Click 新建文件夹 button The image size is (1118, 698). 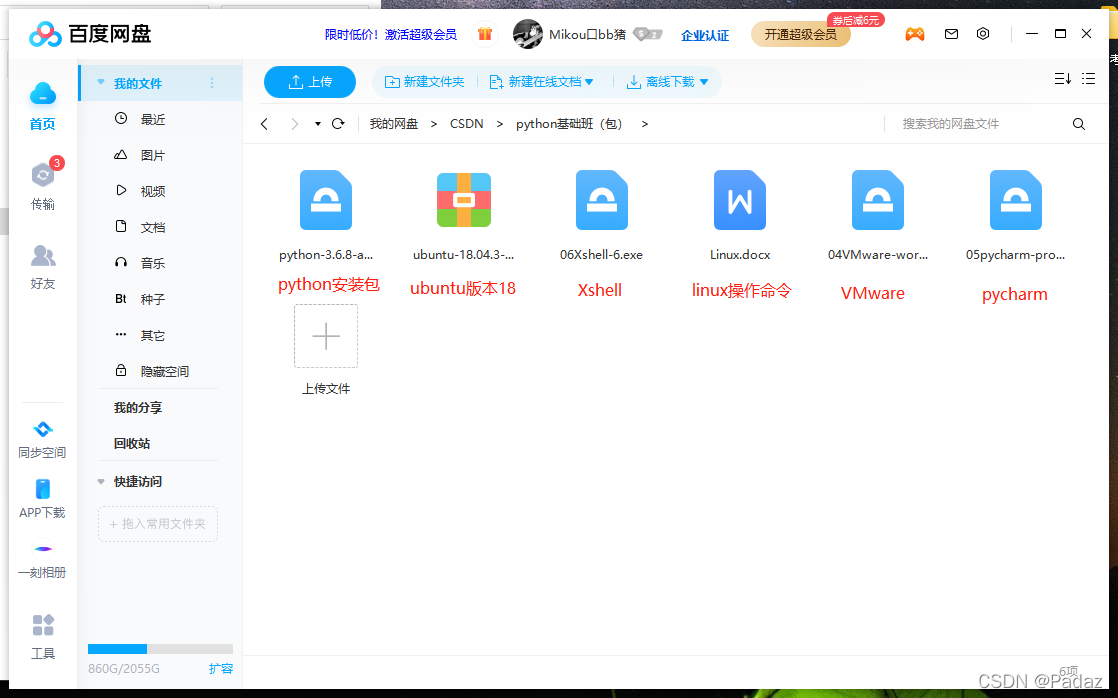click(425, 82)
